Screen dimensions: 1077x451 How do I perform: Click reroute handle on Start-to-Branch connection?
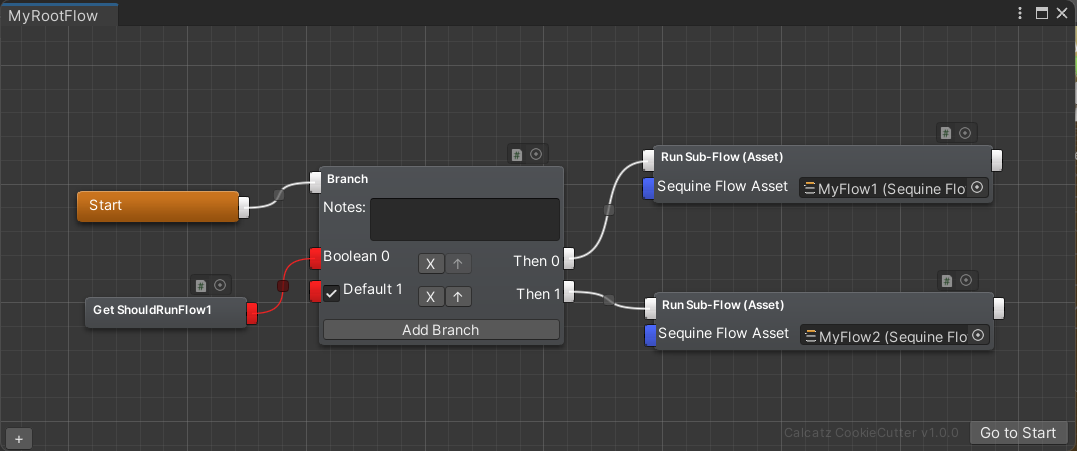279,194
